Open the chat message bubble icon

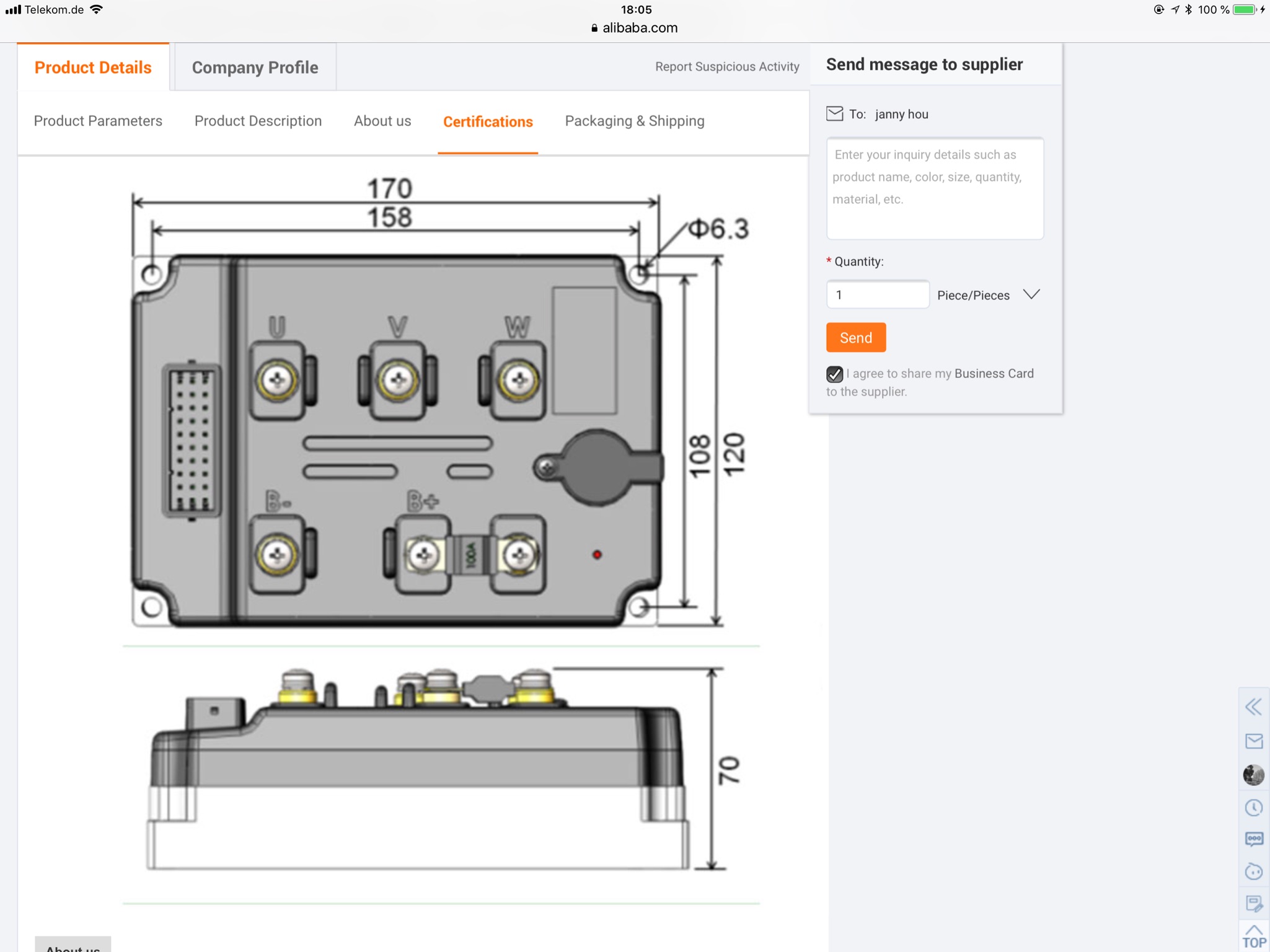coord(1253,839)
